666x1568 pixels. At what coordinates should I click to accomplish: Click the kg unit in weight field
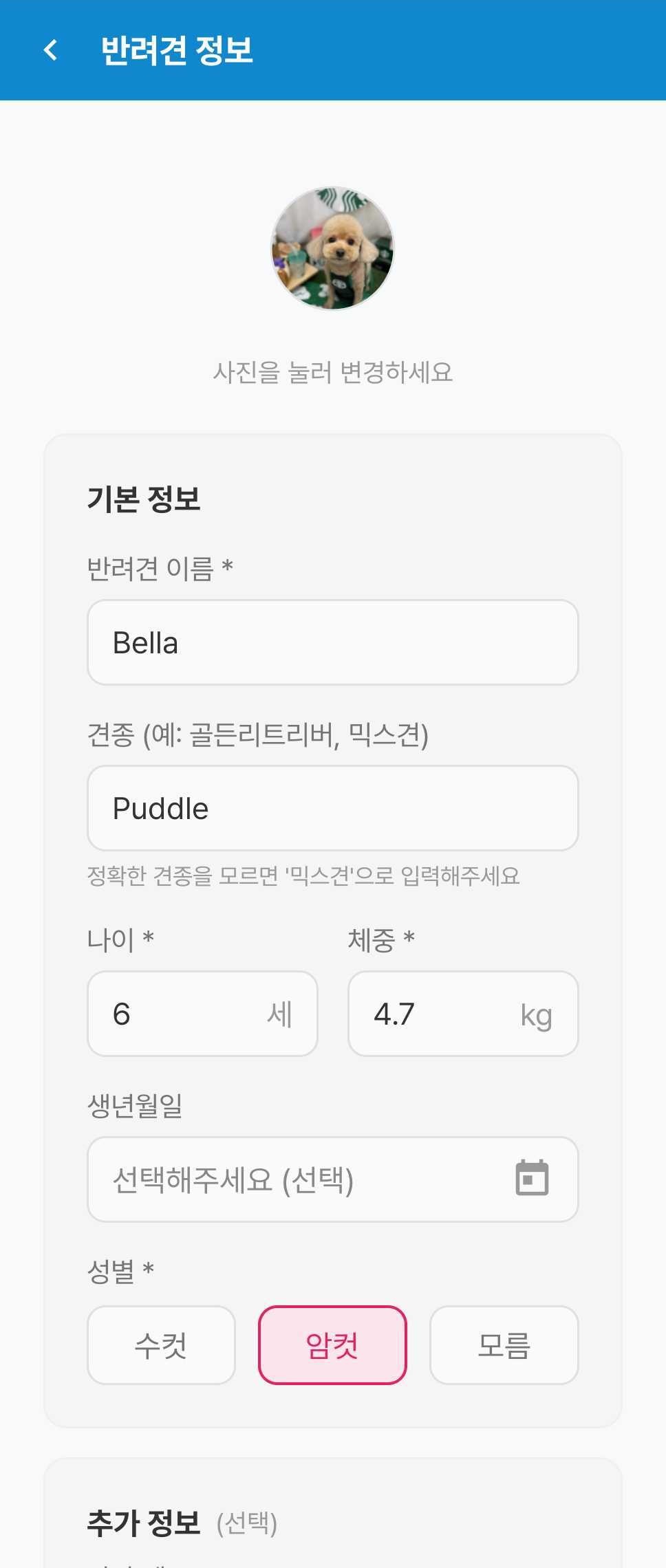536,1015
